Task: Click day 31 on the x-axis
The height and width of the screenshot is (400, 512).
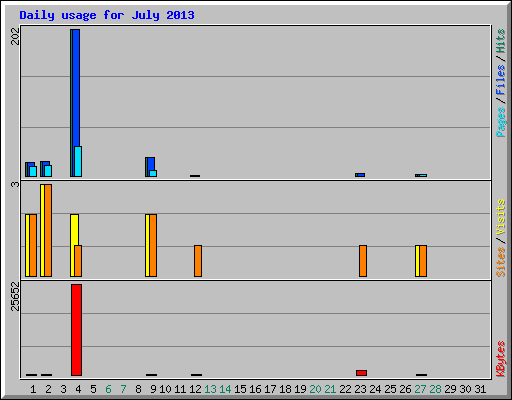Action: [480, 389]
